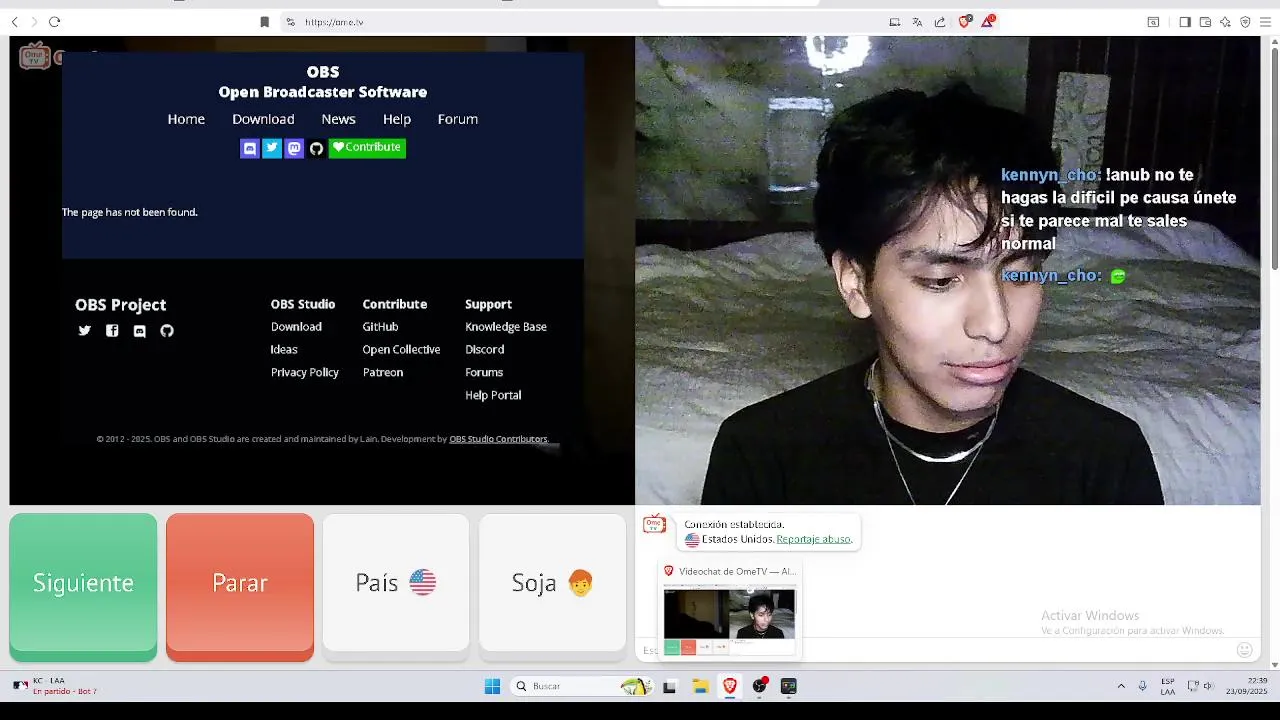1280x720 pixels.
Task: Open File Explorer from the taskbar
Action: (700, 686)
